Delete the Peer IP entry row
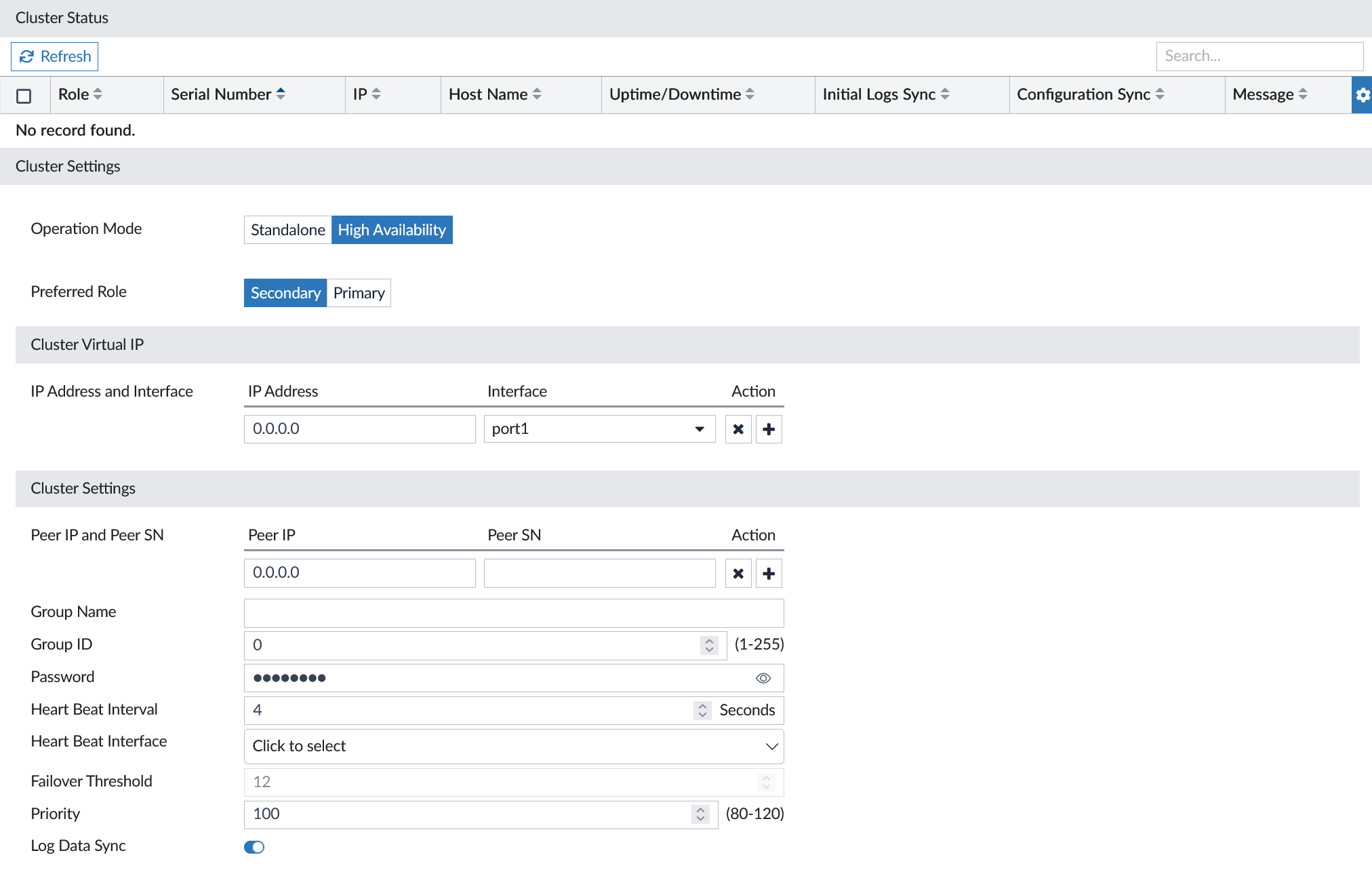Image resolution: width=1372 pixels, height=876 pixels. (x=738, y=574)
